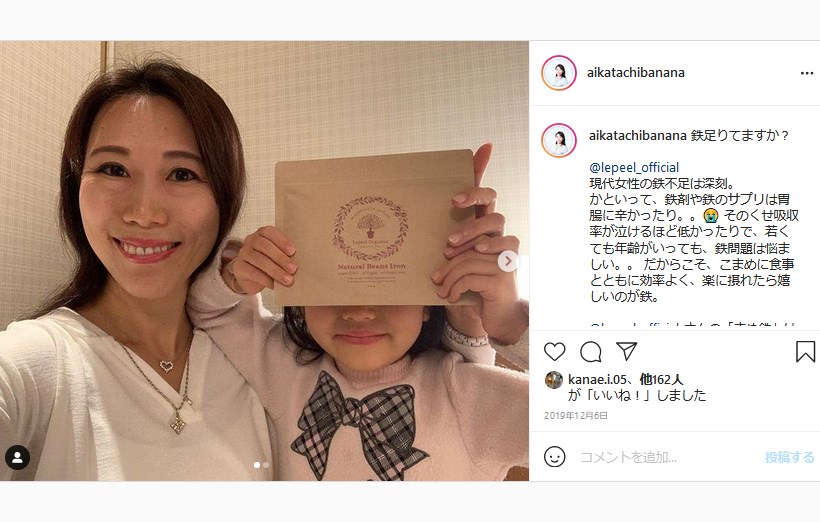Screen dimensions: 820x522
Task: Go to the next photo with arrow
Action: click(x=508, y=261)
